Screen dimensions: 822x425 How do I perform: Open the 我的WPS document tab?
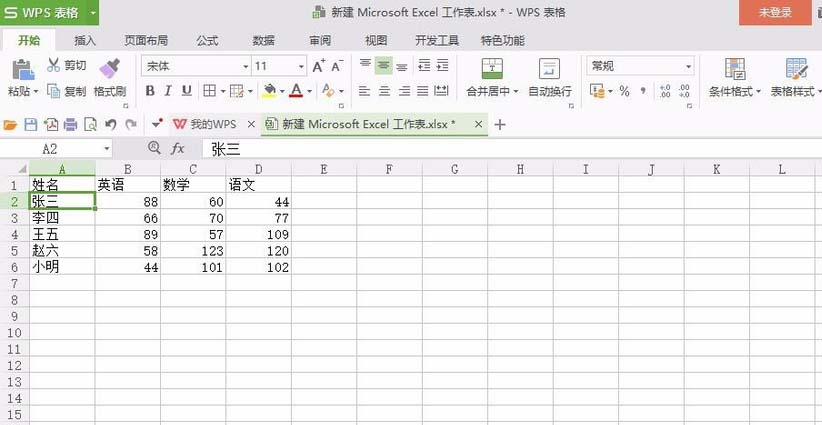pos(205,125)
